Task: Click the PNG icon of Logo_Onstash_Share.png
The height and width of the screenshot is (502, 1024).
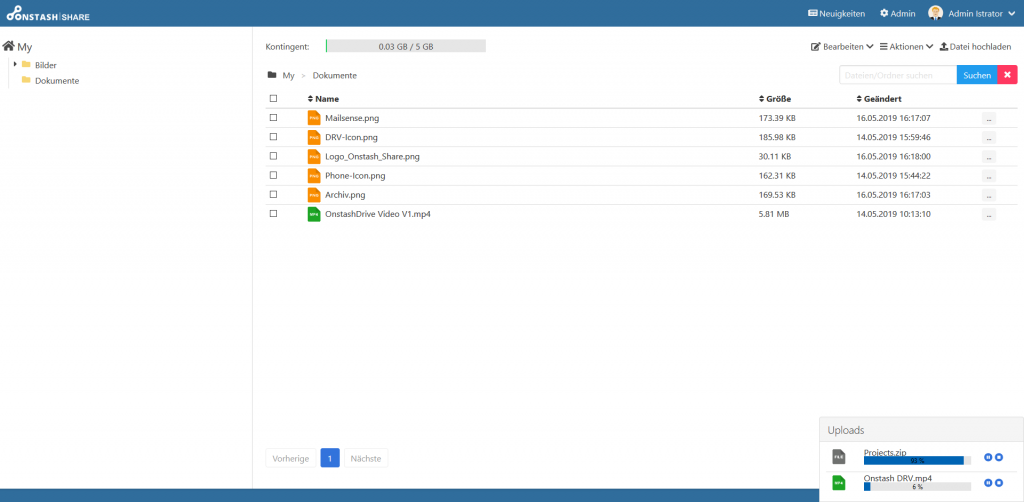Action: tap(314, 157)
